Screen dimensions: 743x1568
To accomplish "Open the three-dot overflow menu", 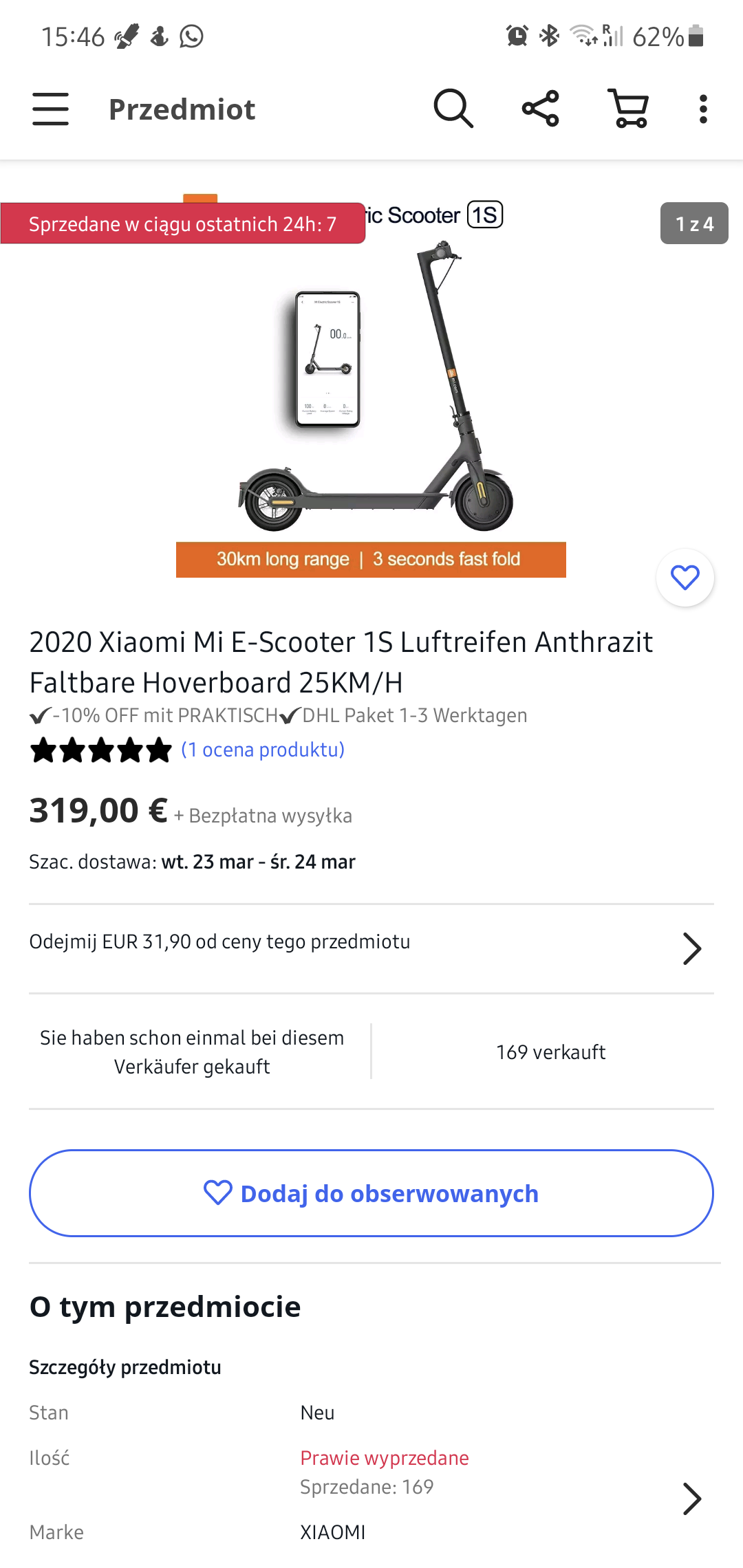I will pos(702,109).
